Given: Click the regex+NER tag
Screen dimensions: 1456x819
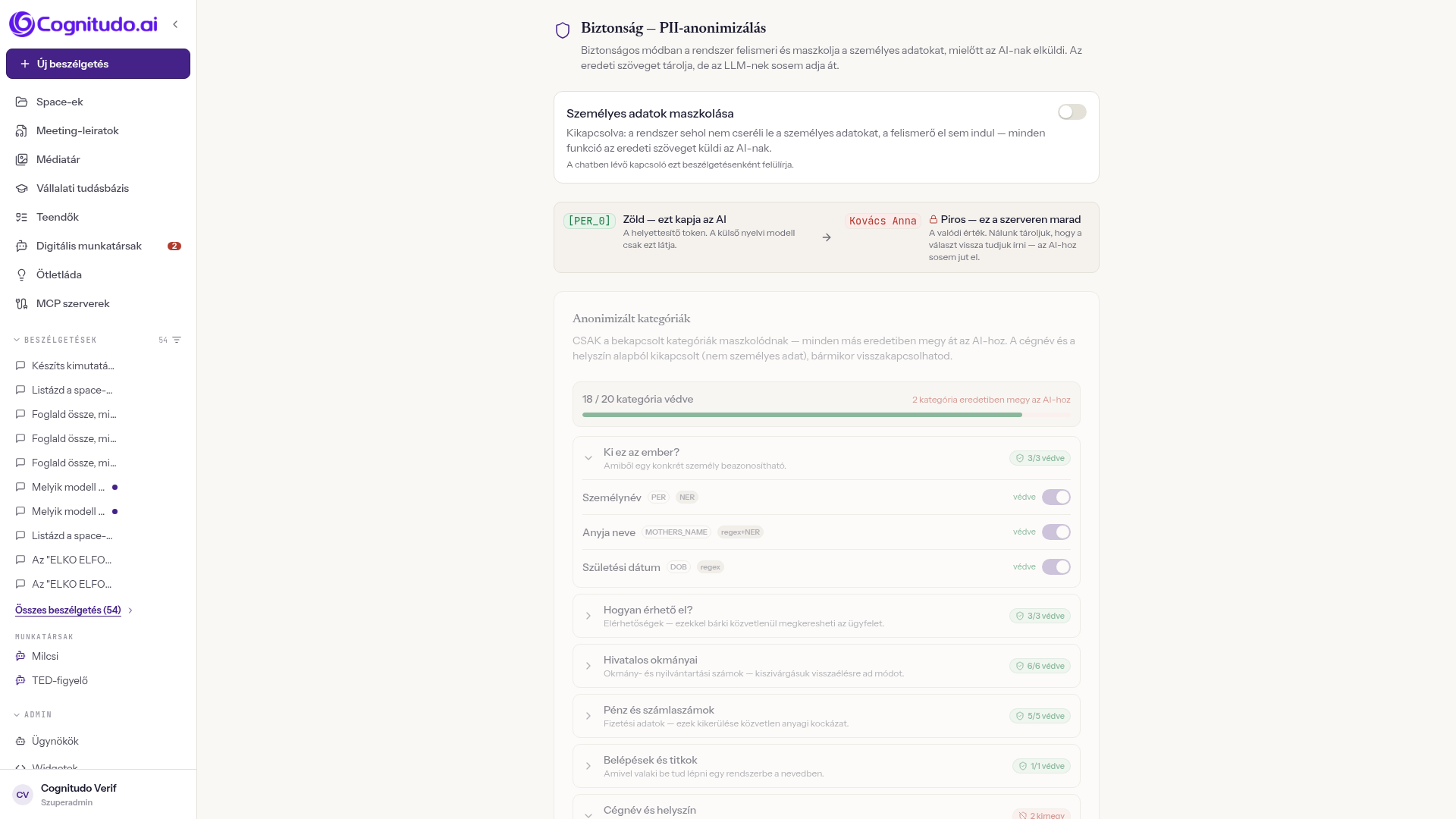Looking at the screenshot, I should [x=740, y=532].
